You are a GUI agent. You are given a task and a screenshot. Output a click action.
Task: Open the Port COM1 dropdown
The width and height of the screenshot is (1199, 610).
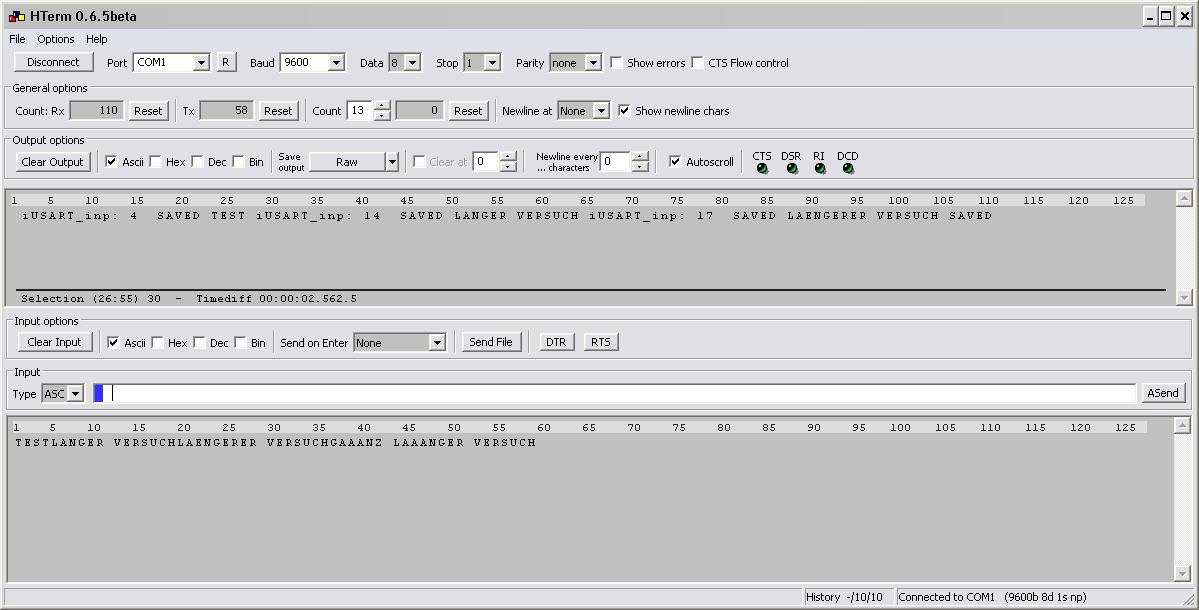pyautogui.click(x=201, y=63)
